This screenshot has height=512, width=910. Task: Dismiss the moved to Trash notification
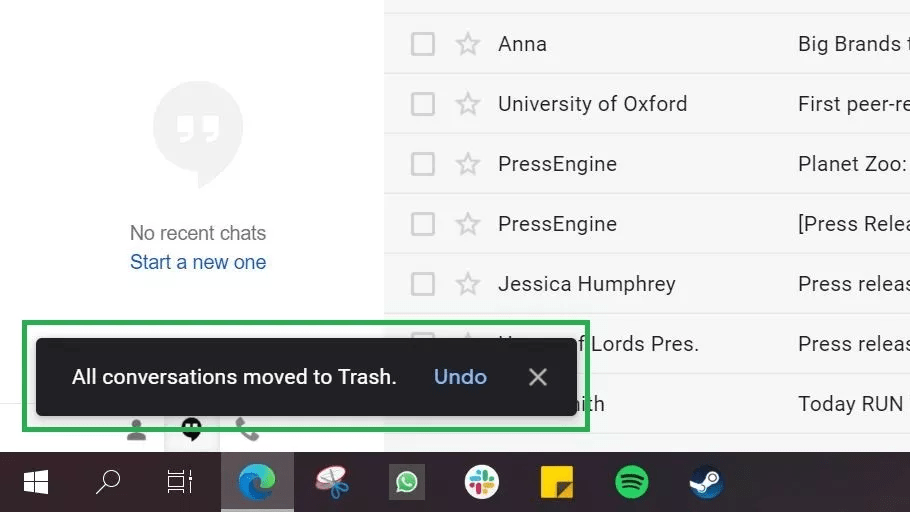538,377
